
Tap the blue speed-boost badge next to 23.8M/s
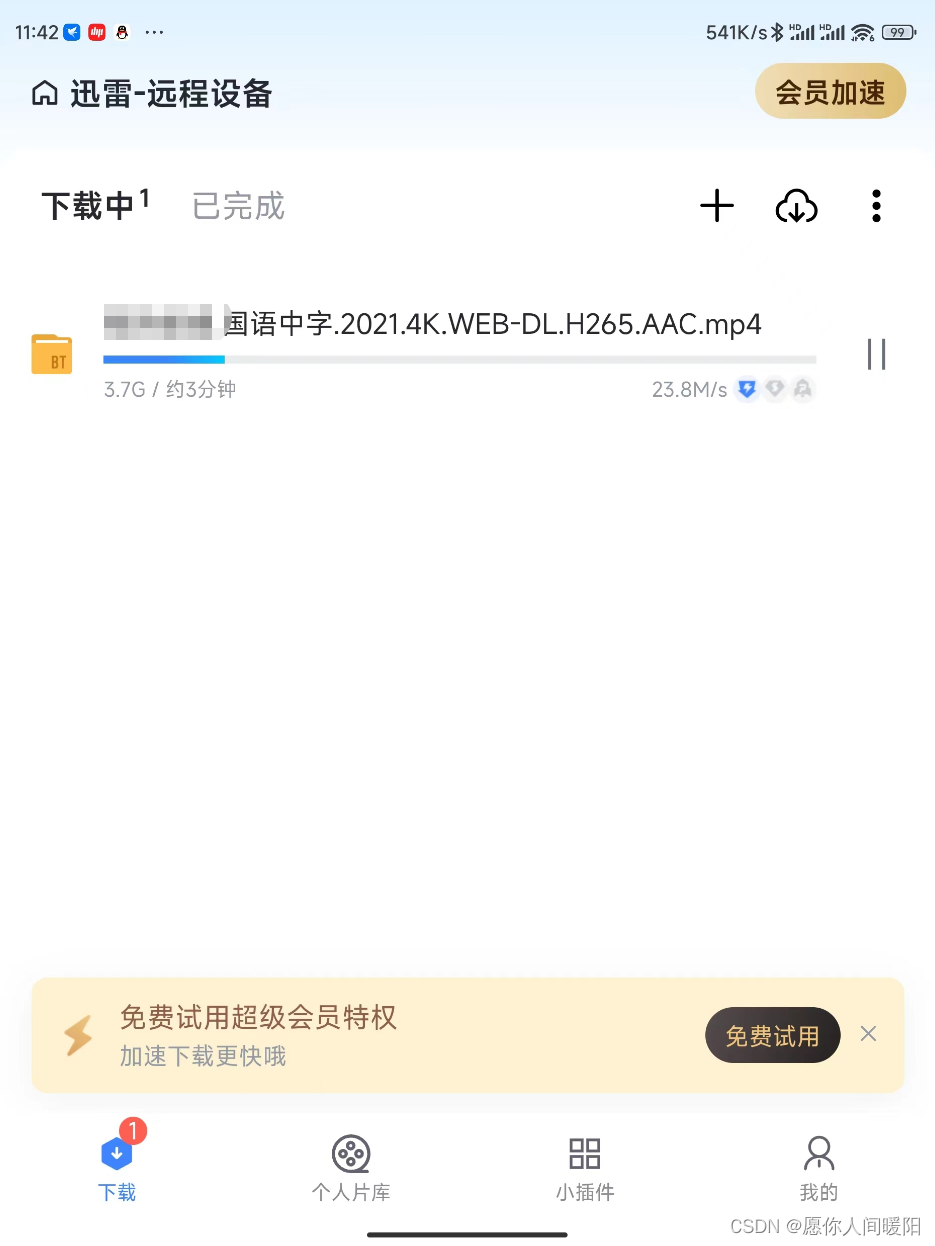tap(746, 390)
